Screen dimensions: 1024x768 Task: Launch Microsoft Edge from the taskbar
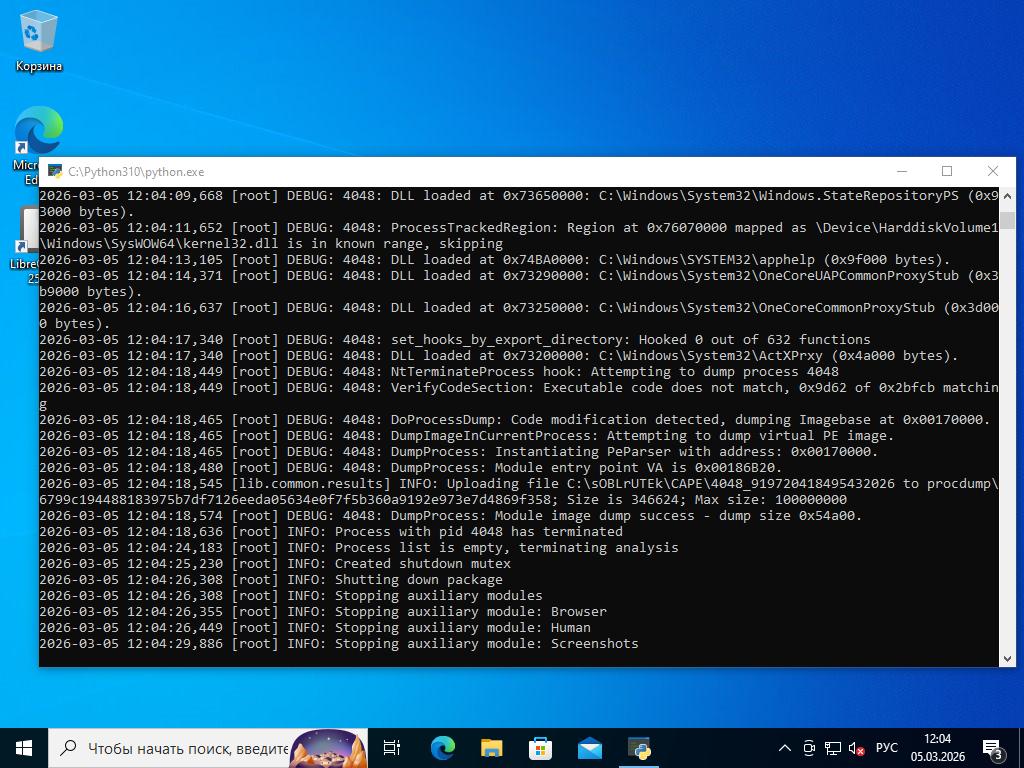point(442,748)
